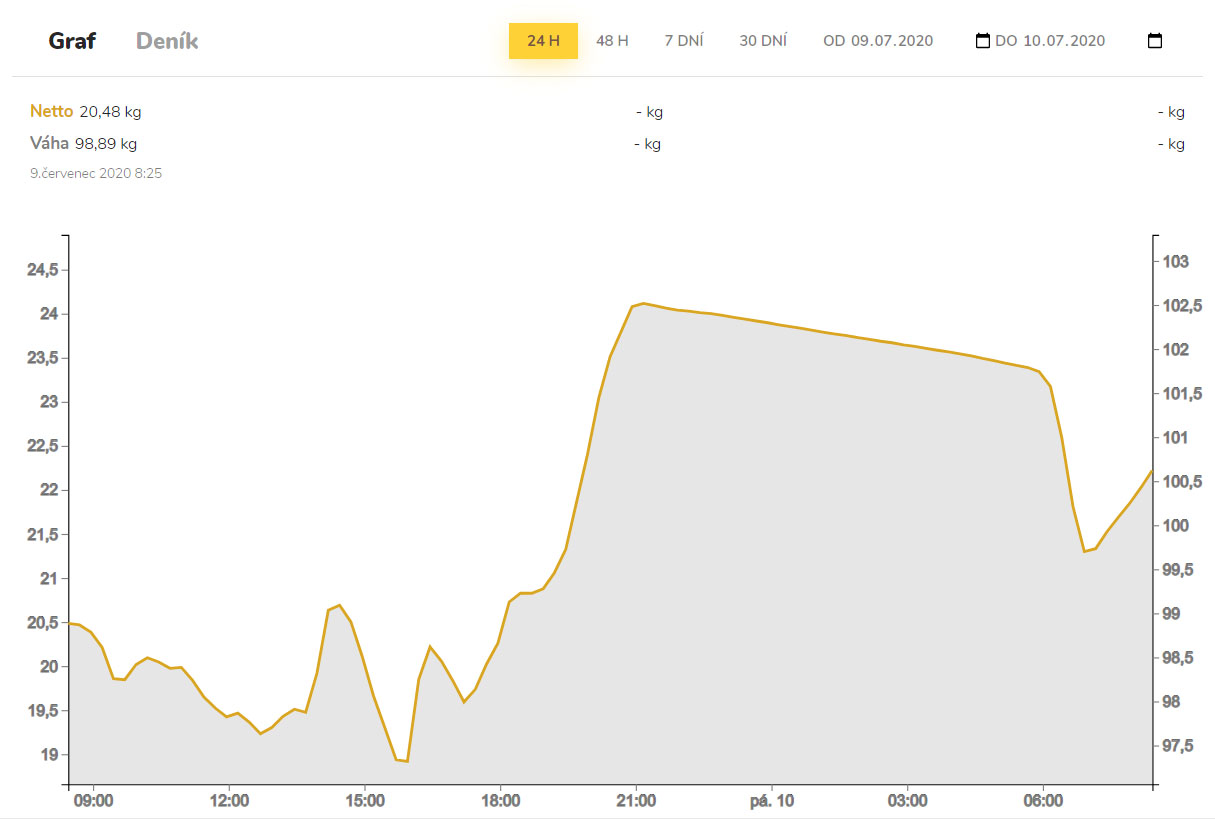The height and width of the screenshot is (819, 1215).
Task: Click the 99,5 right axis label
Action: tap(1178, 570)
